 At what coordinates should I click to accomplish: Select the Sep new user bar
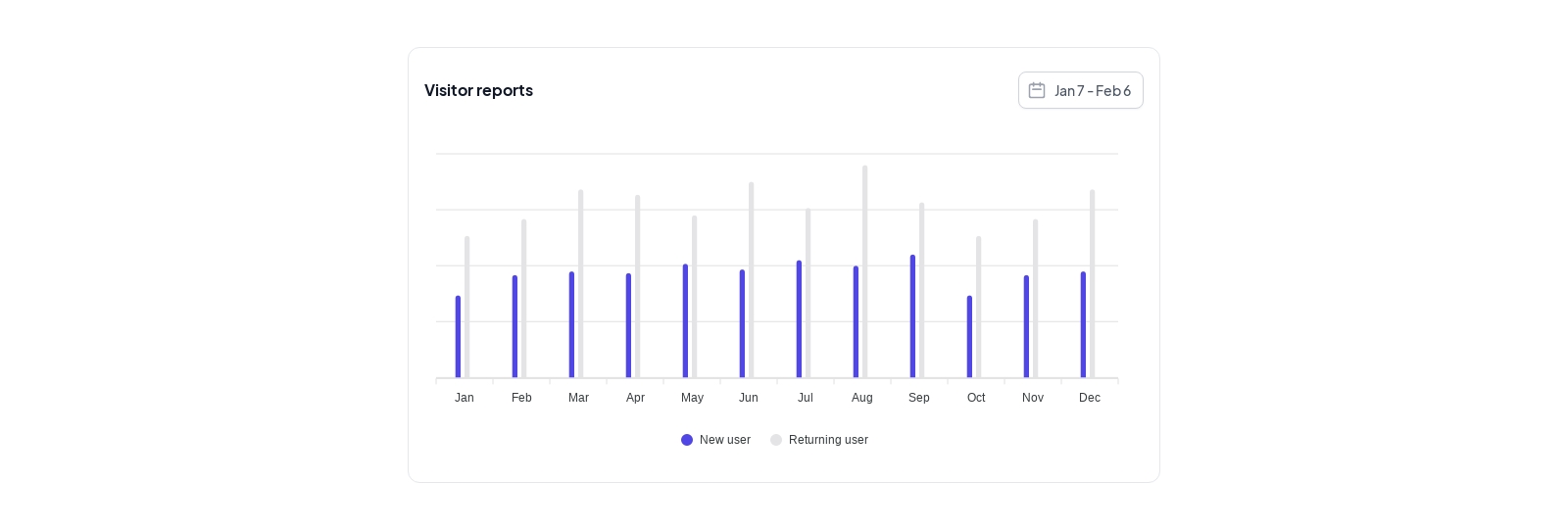click(x=912, y=316)
